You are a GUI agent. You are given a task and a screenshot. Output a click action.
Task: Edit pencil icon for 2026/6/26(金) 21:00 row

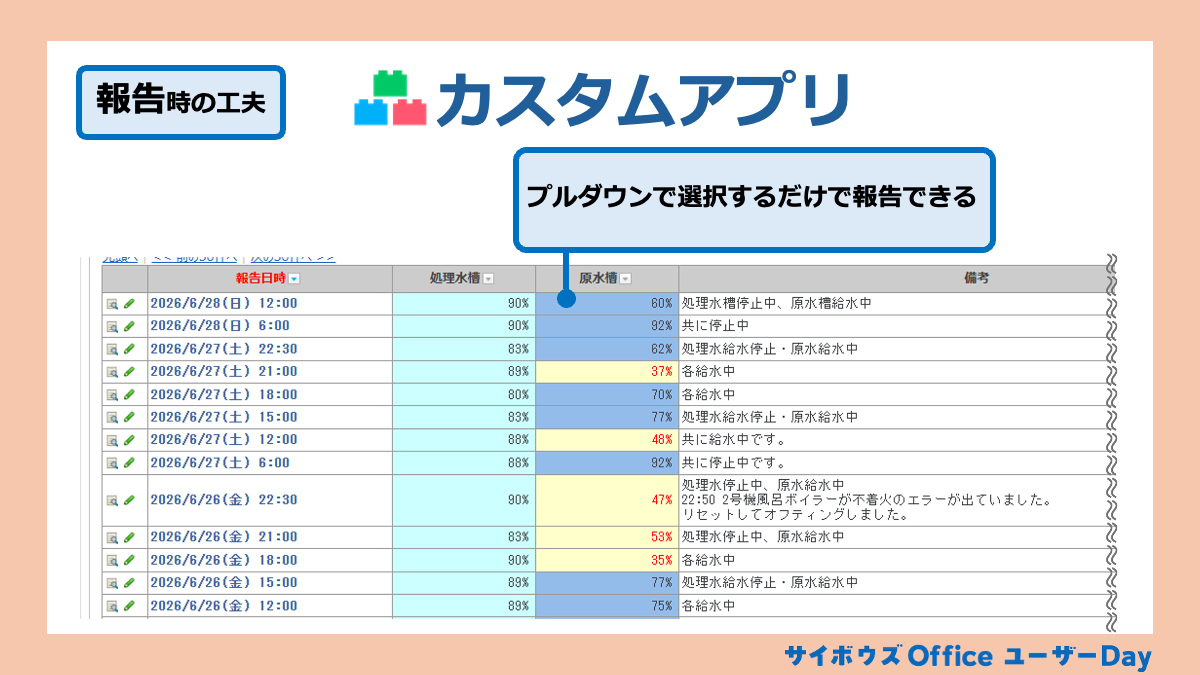pos(129,537)
